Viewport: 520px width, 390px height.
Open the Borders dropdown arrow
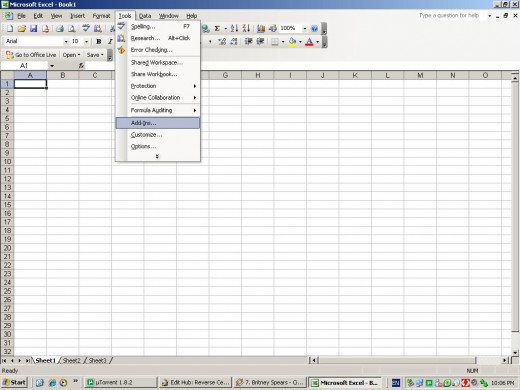(283, 42)
